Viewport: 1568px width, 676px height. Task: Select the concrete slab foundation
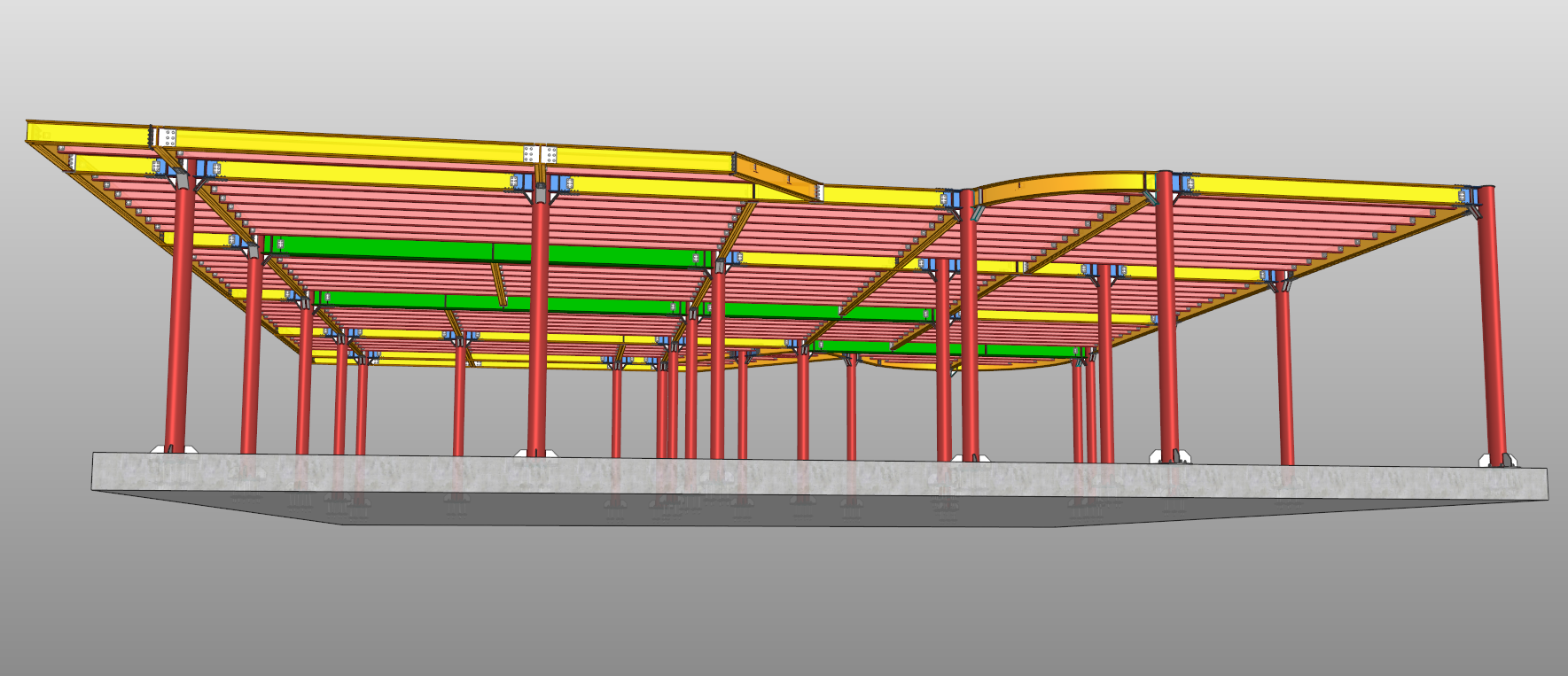click(798, 483)
